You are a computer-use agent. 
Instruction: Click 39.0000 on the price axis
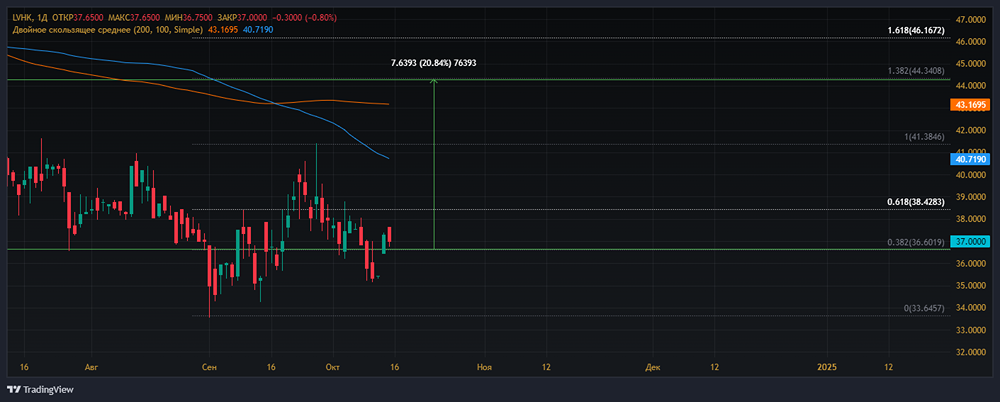point(971,197)
